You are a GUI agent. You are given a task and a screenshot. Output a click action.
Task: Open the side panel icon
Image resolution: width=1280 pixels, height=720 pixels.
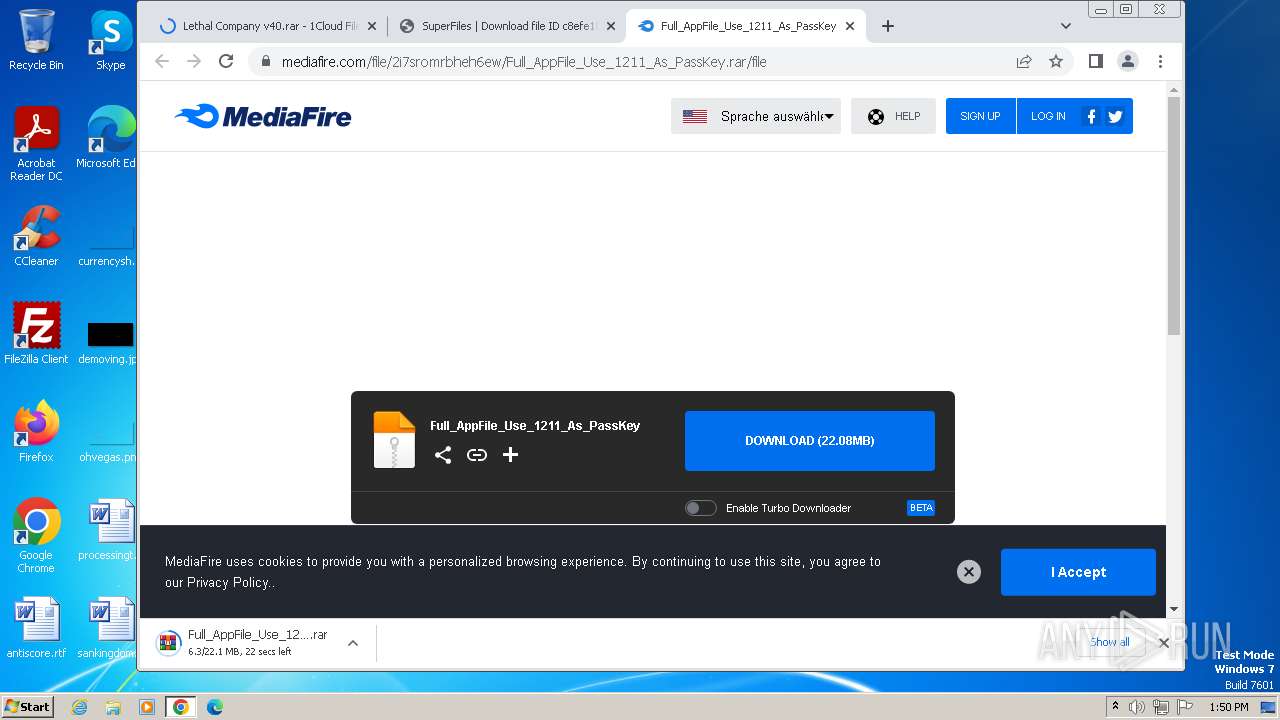[1095, 61]
